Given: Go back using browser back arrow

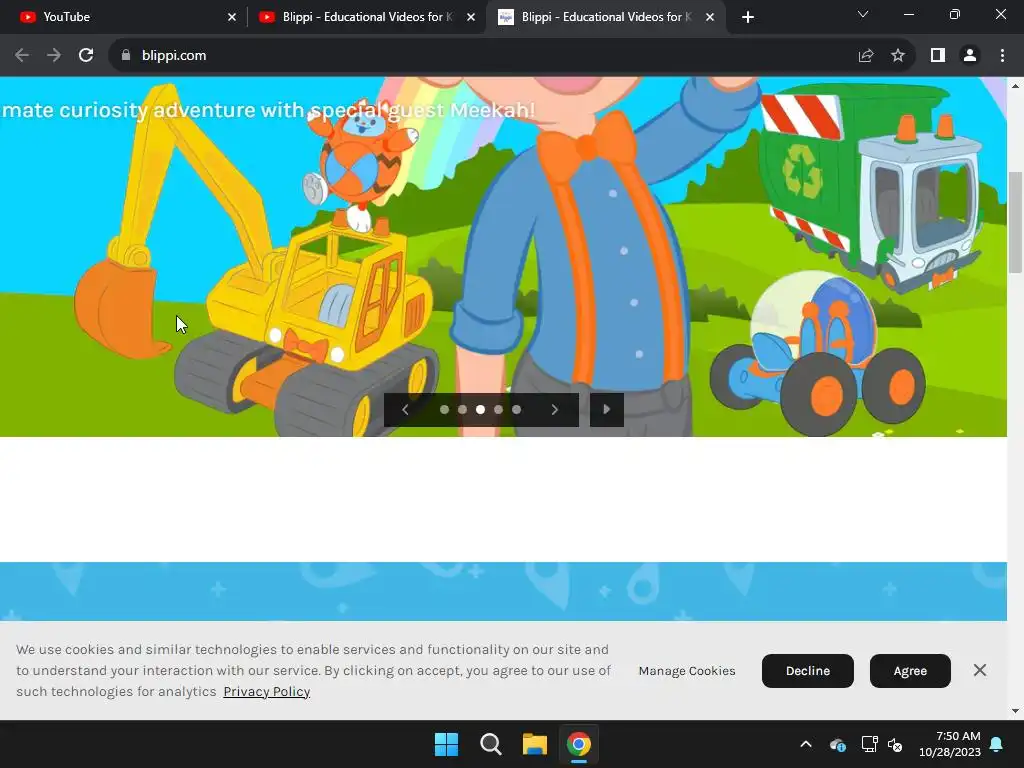Looking at the screenshot, I should [22, 56].
